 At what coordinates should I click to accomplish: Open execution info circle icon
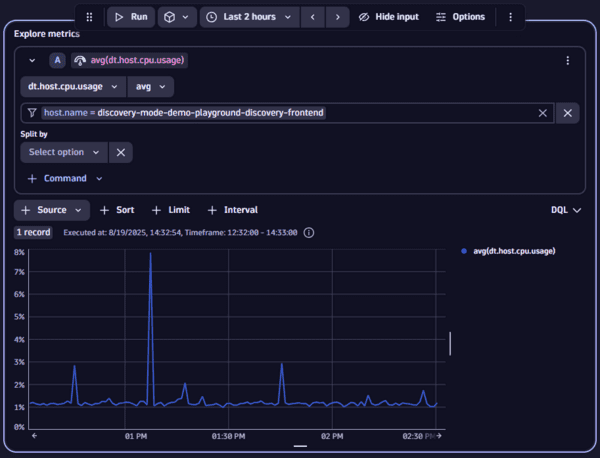pos(309,233)
